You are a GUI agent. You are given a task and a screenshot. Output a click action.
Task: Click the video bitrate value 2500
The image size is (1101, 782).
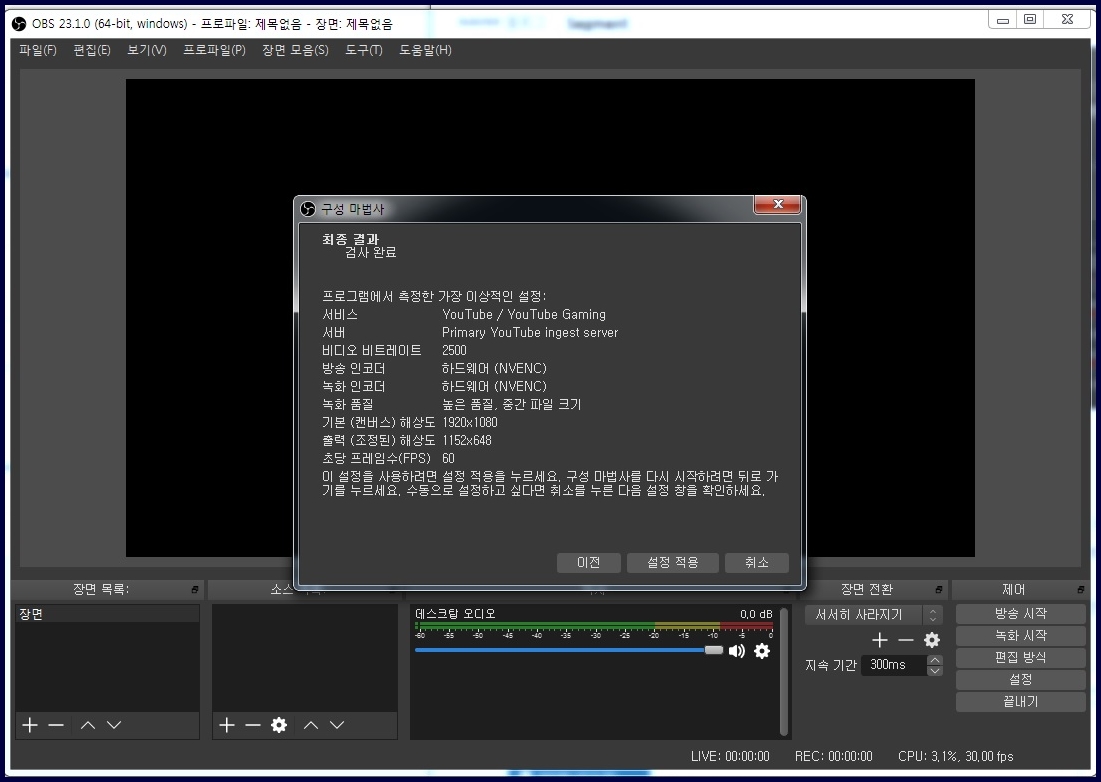(x=454, y=350)
